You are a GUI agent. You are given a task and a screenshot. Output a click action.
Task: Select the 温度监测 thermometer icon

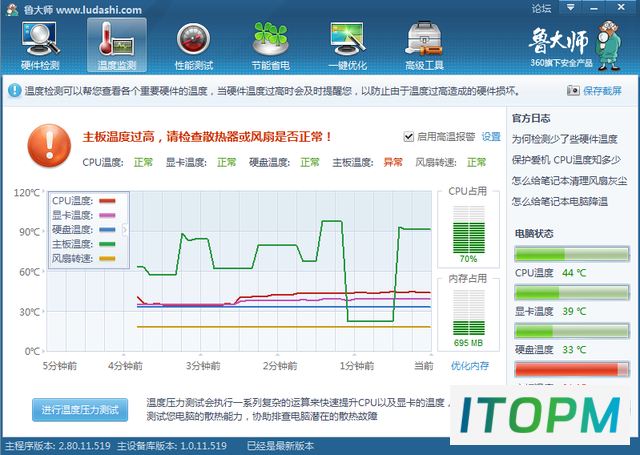tap(117, 45)
